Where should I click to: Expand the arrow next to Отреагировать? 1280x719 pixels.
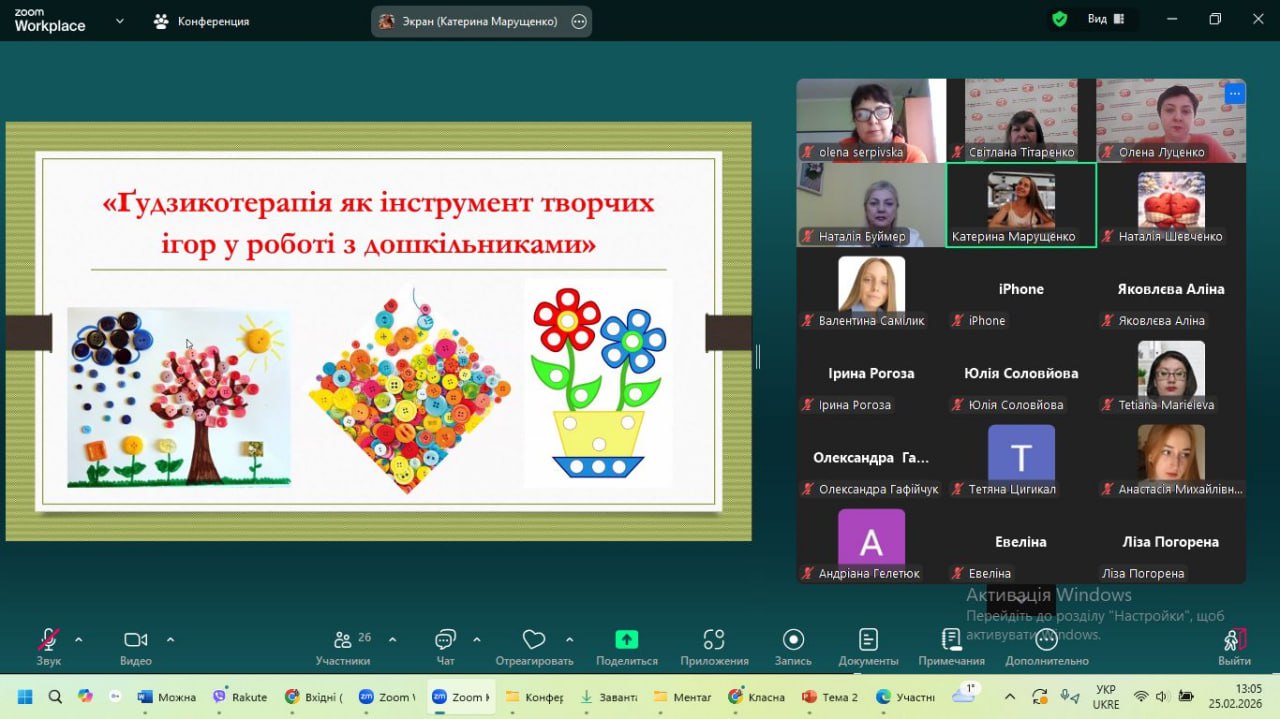[570, 640]
